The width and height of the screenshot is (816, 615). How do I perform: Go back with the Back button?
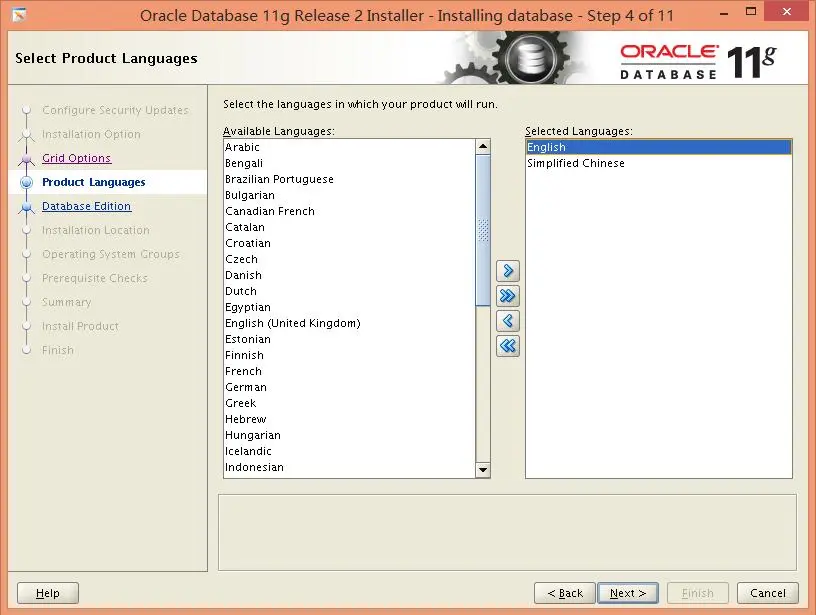[x=565, y=593]
